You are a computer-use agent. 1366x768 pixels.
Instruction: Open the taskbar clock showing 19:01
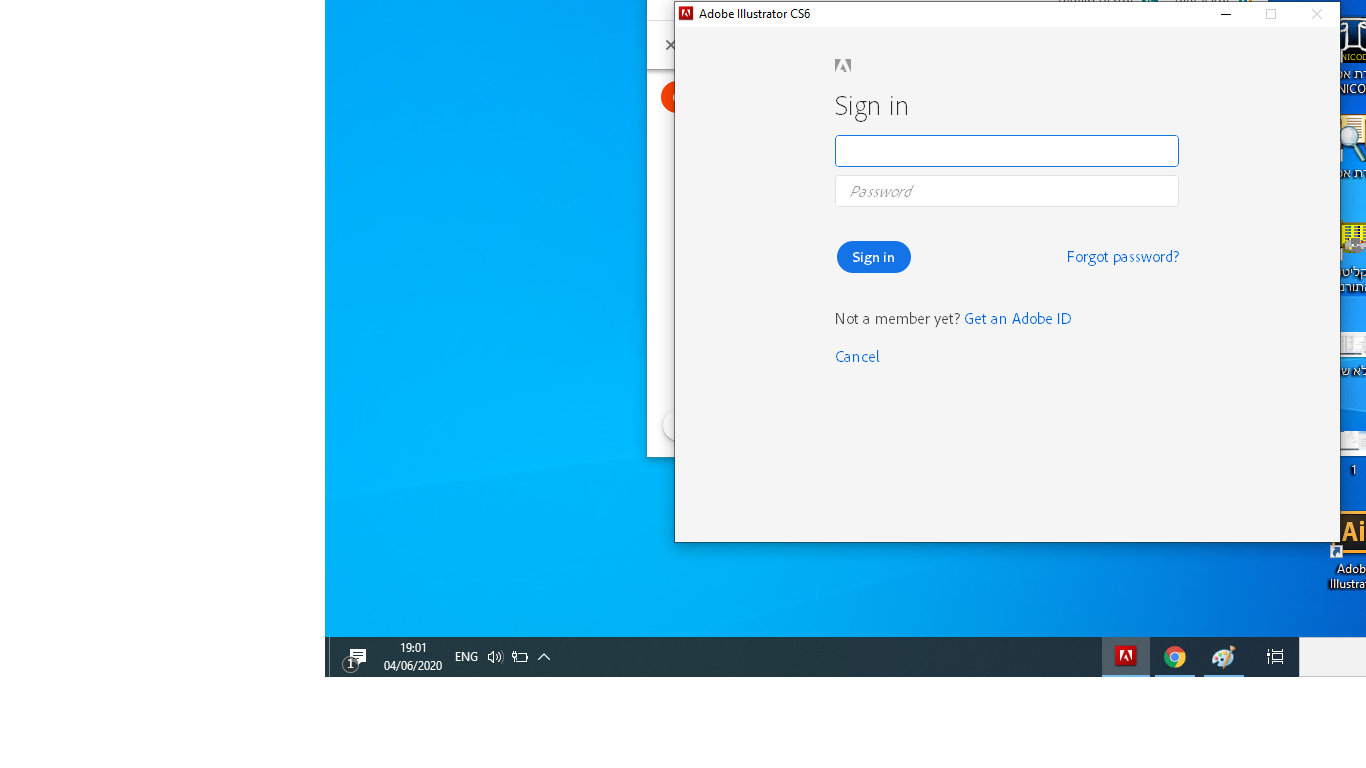tap(413, 657)
